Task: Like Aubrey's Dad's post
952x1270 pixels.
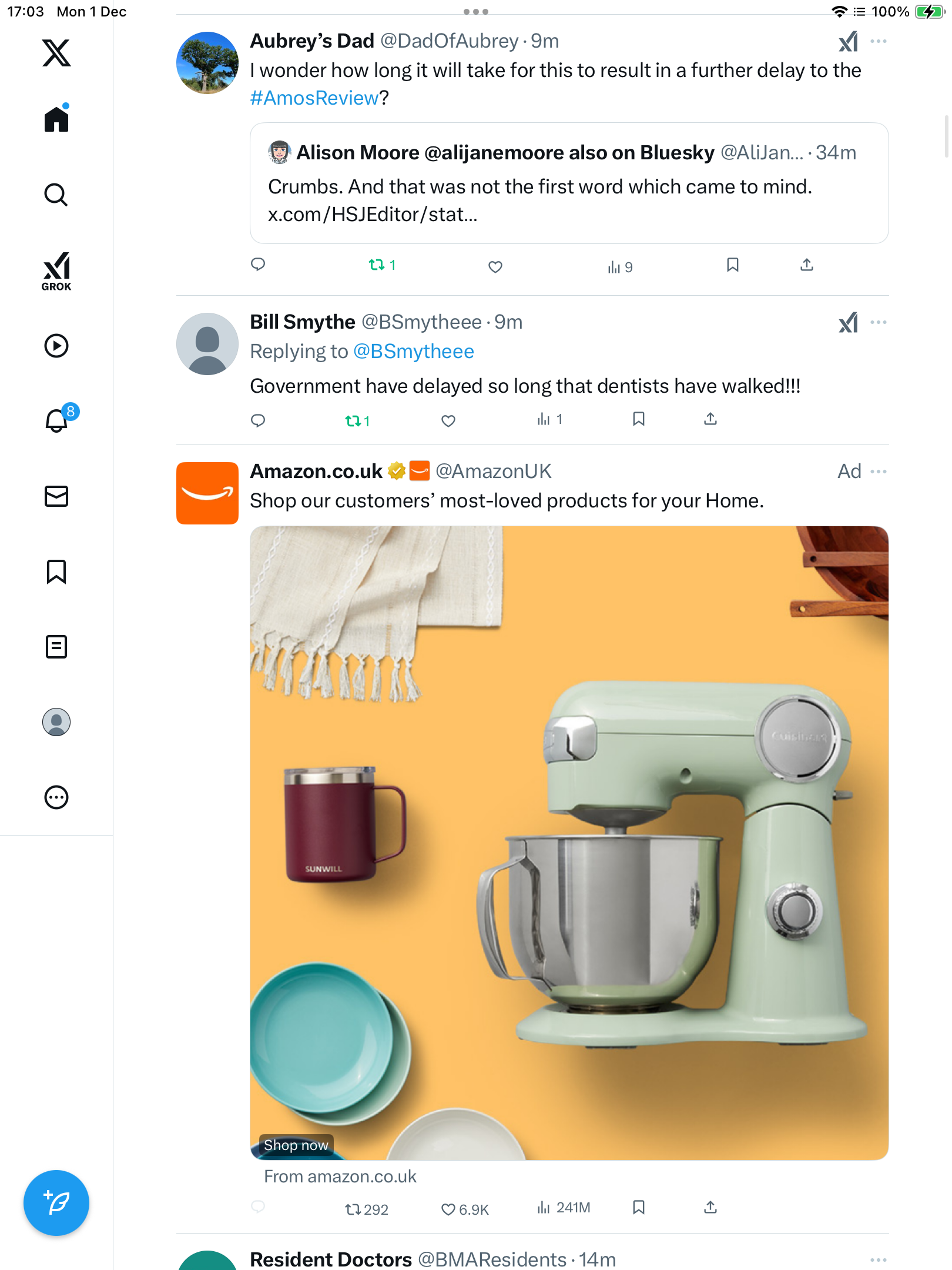Action: tap(495, 267)
